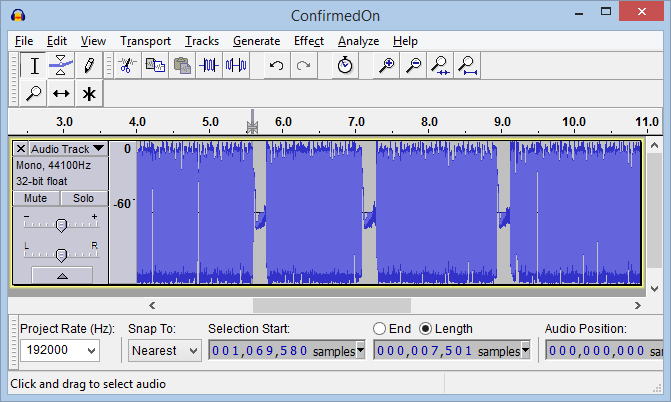Screen dimensions: 671x402
Task: Click Fit Project in window icon
Action: [467, 66]
